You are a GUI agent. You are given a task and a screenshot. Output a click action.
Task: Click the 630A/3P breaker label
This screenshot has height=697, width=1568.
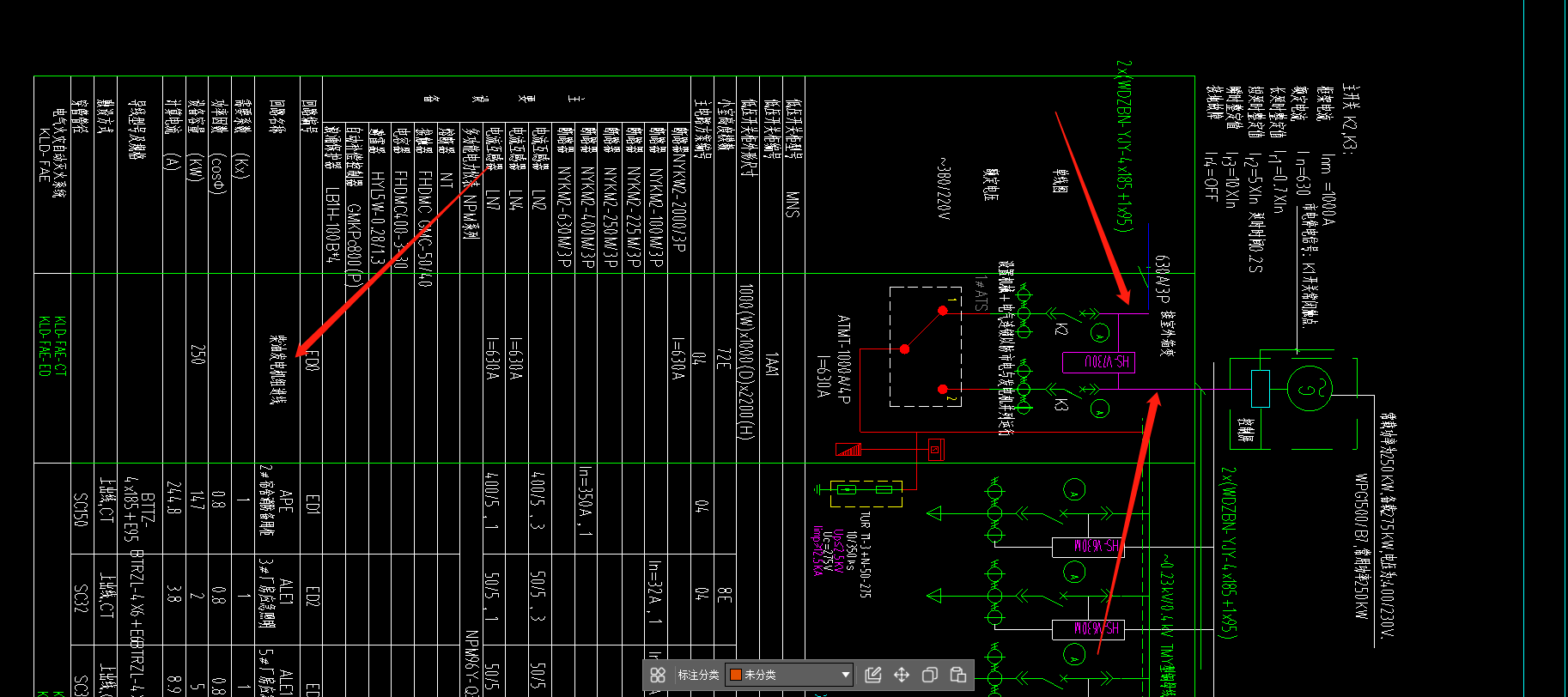[1162, 279]
